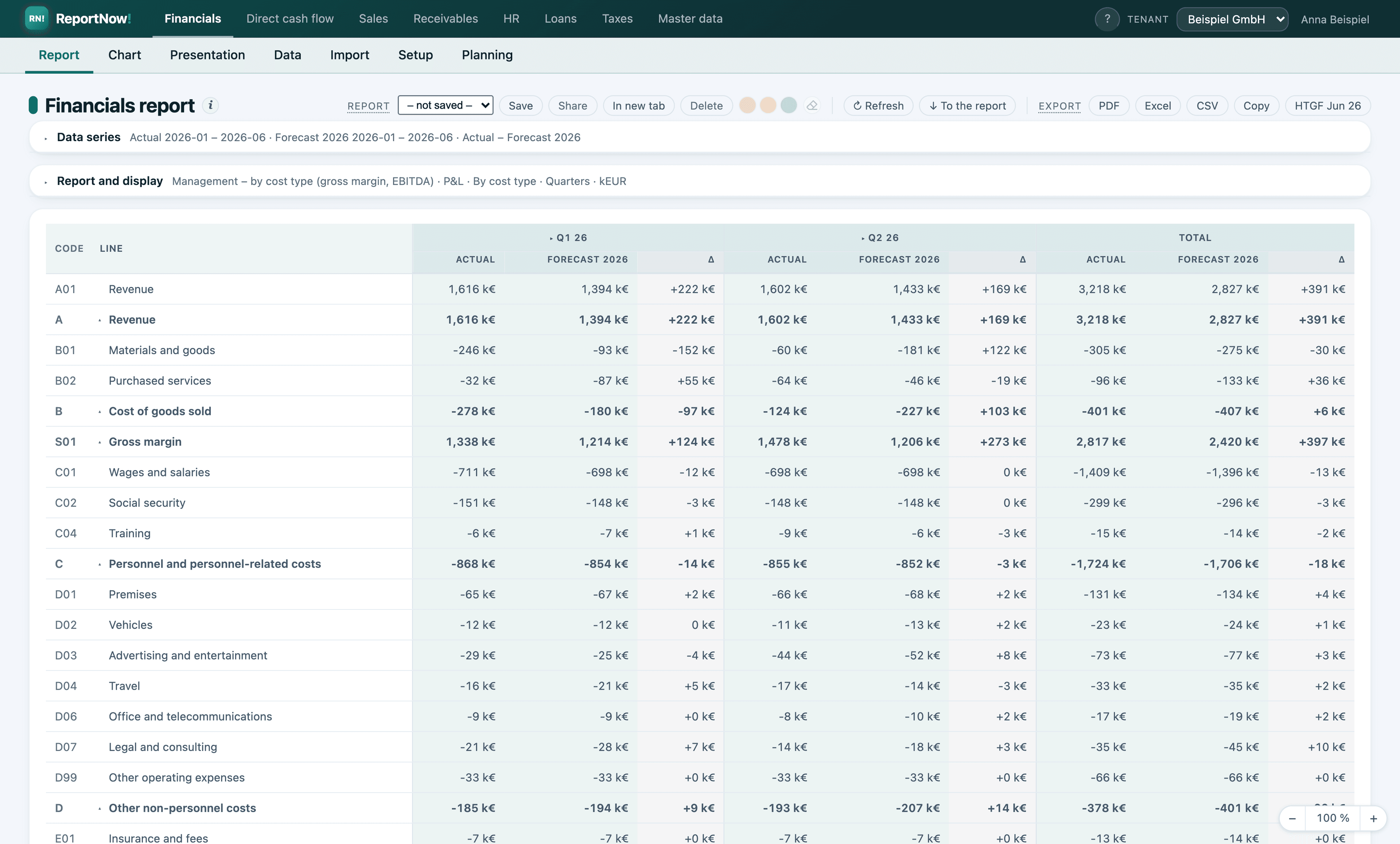Collapse the Other non-personnel costs row
This screenshot has width=1400, height=844.
click(x=100, y=808)
